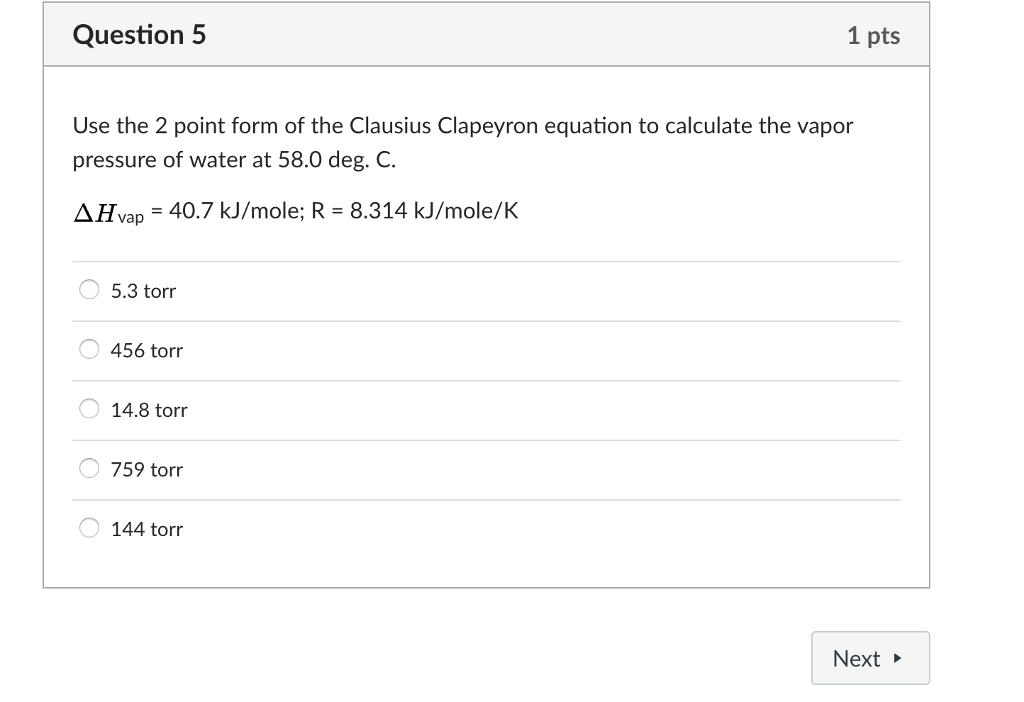Select the 5.3 torr answer option
This screenshot has height=702, width=1024.
pos(88,290)
